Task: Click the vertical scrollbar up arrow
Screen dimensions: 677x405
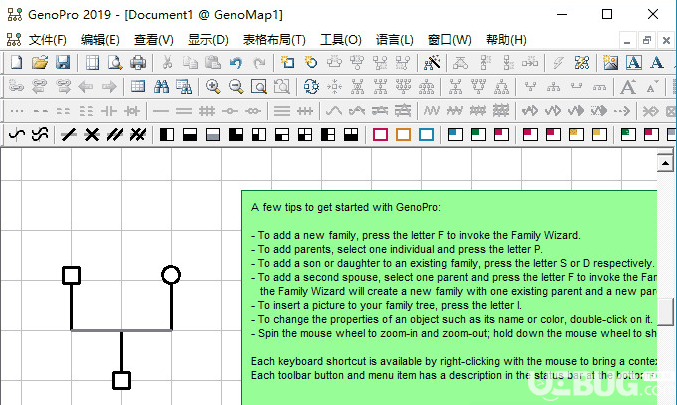Action: coord(665,163)
